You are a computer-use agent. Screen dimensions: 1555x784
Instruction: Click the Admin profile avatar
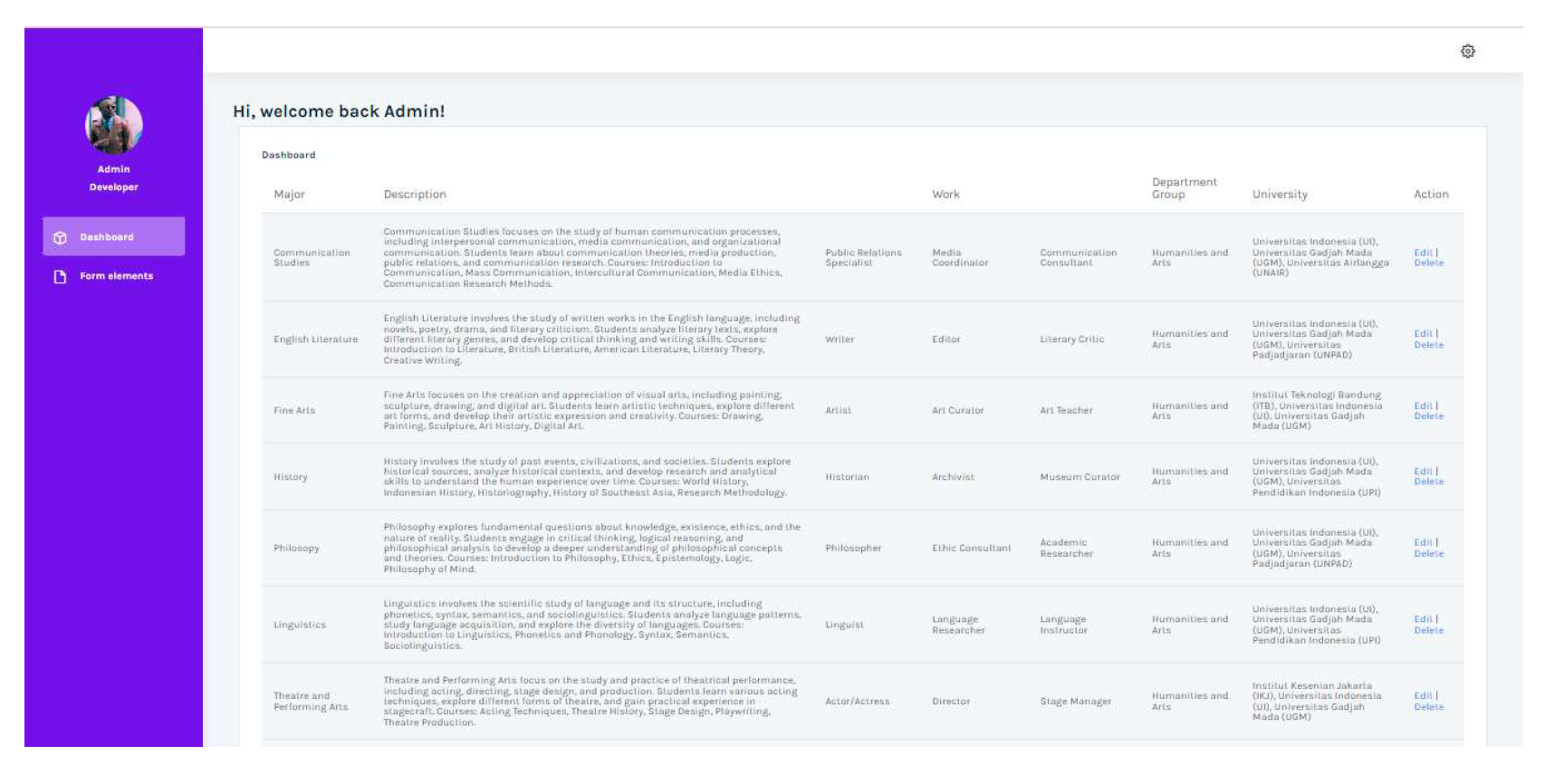coord(114,125)
